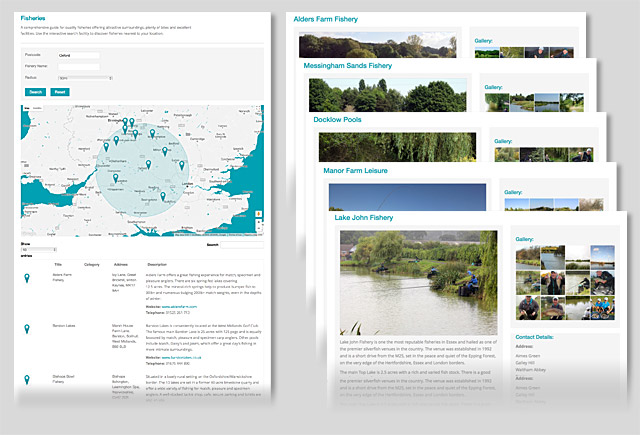Select the map pin near Northampton
This screenshot has height=435, width=640.
(x=152, y=133)
